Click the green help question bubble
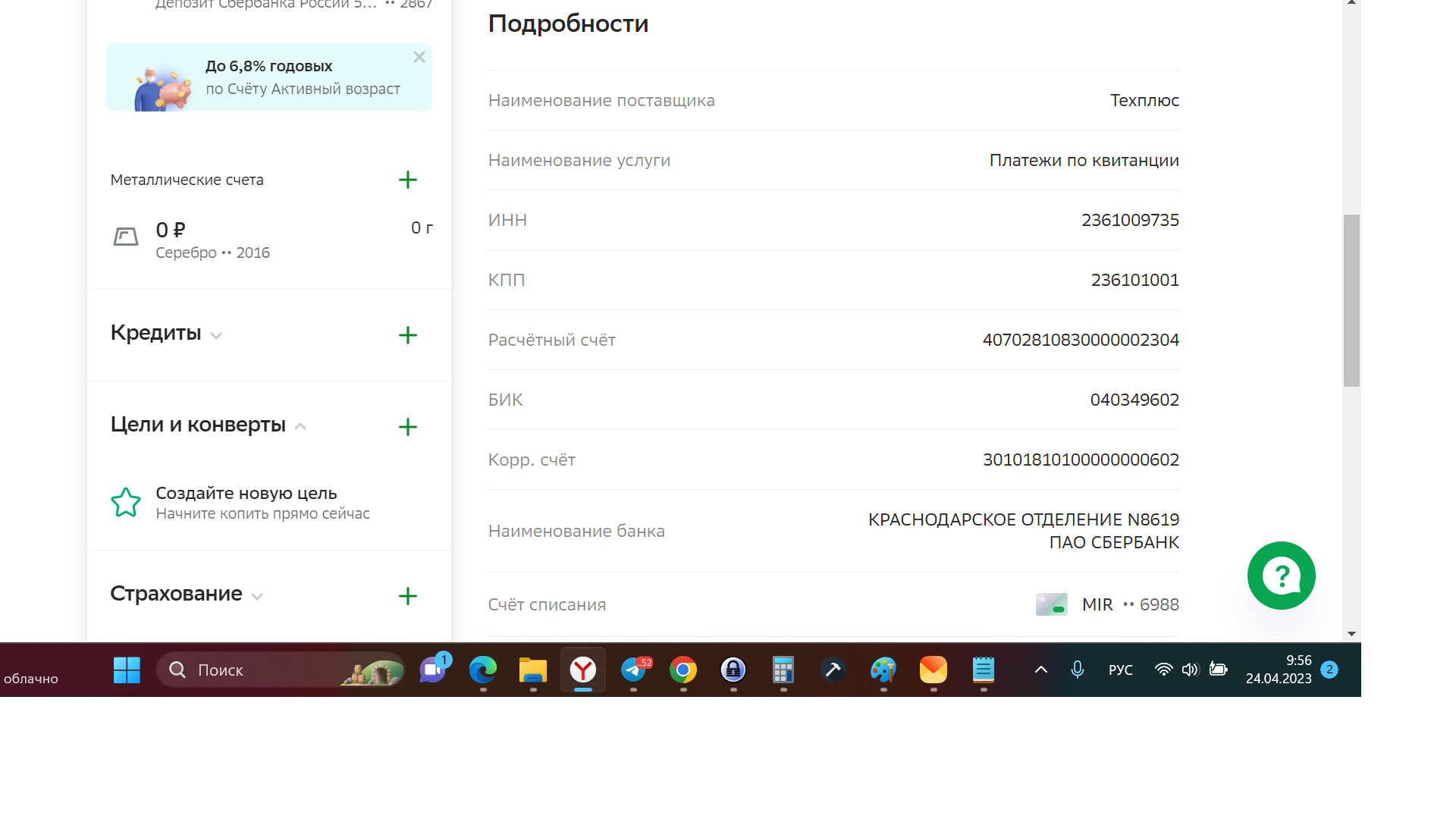 click(x=1281, y=576)
